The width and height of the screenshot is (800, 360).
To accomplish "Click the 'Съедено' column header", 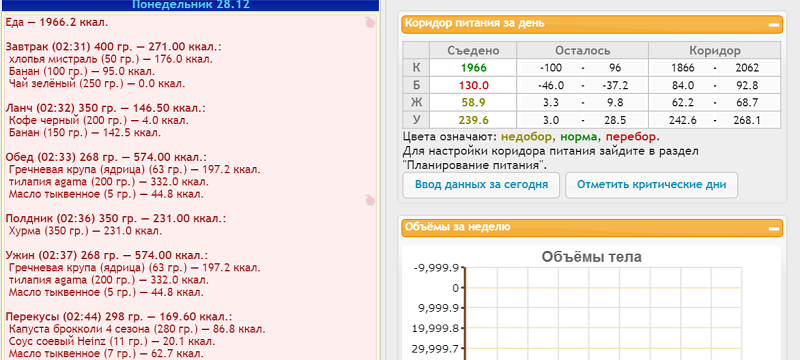I will point(473,50).
